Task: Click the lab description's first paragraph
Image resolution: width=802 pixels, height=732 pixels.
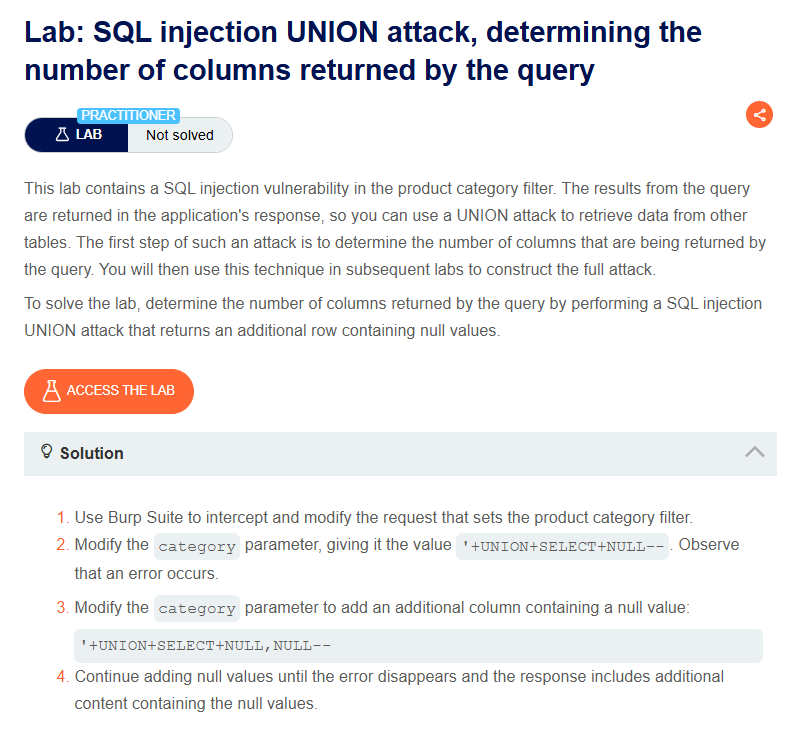Action: click(x=395, y=229)
